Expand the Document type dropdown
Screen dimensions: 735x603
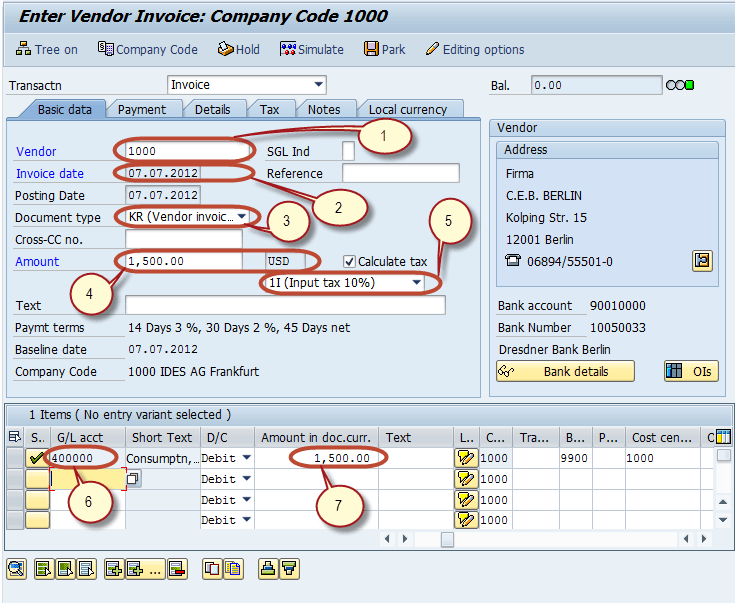tap(242, 217)
